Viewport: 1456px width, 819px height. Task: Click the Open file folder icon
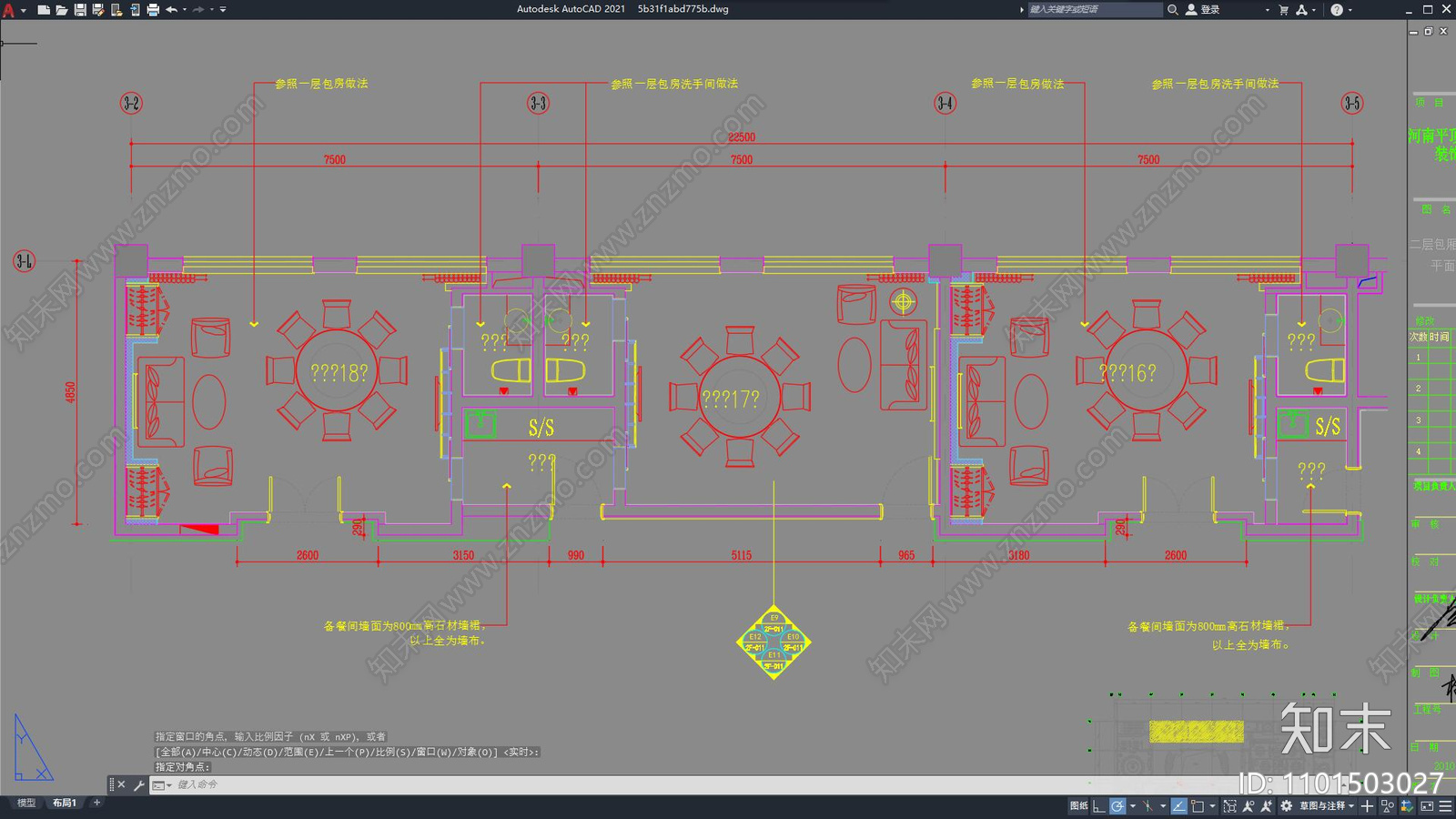61,10
